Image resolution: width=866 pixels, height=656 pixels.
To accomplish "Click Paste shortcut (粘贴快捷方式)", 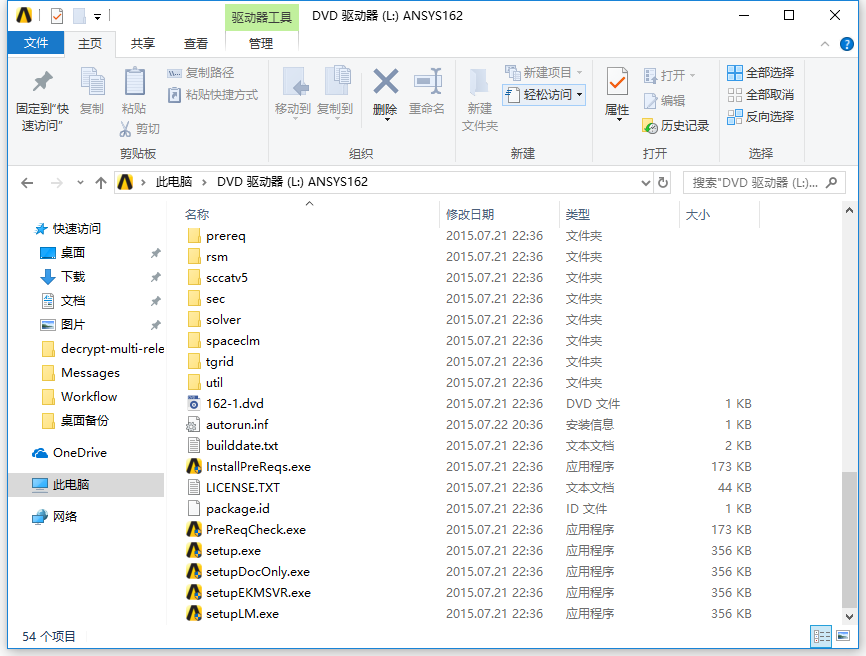I will click(x=213, y=94).
